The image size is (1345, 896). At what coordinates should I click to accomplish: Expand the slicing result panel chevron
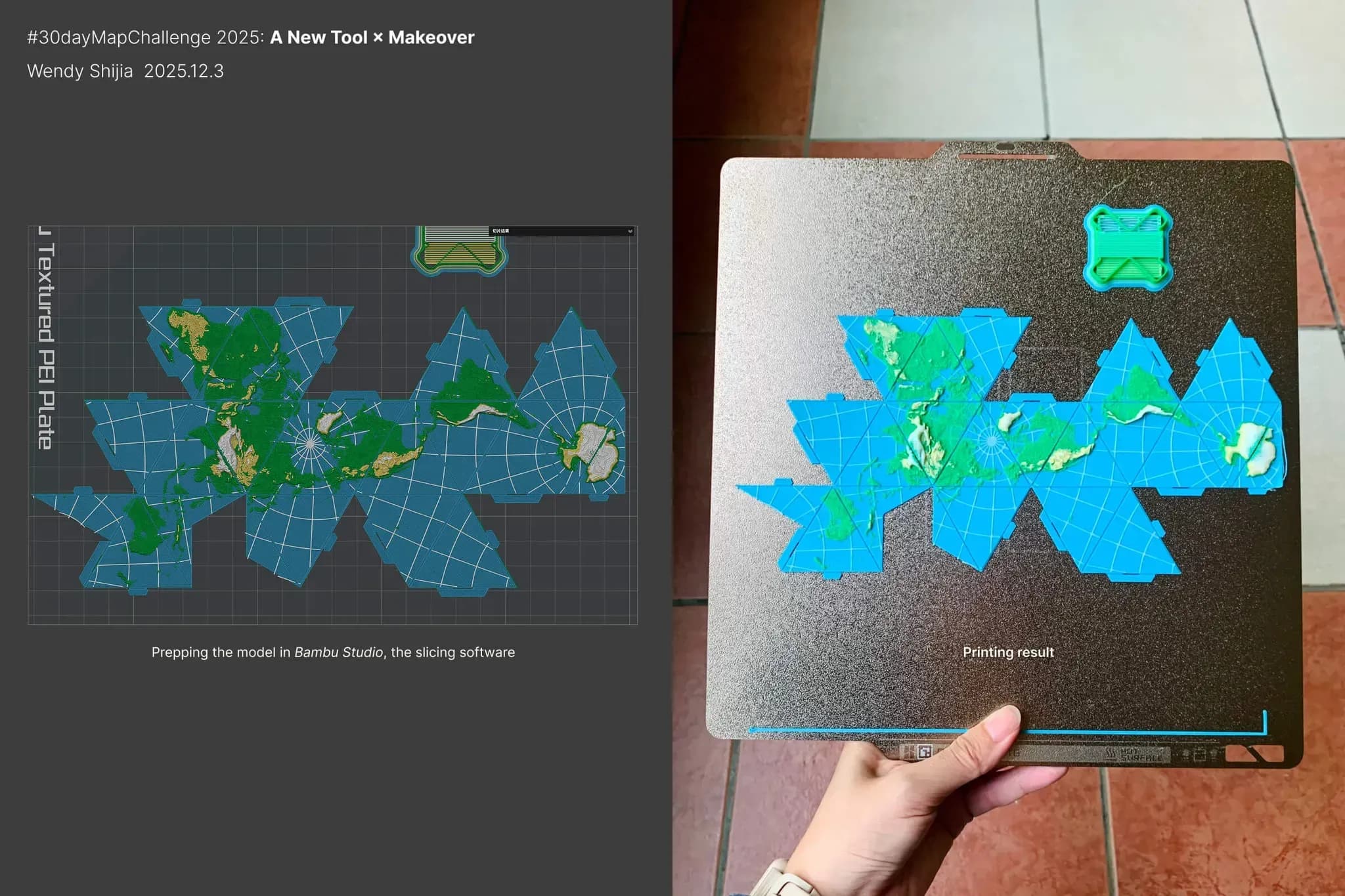[x=630, y=231]
